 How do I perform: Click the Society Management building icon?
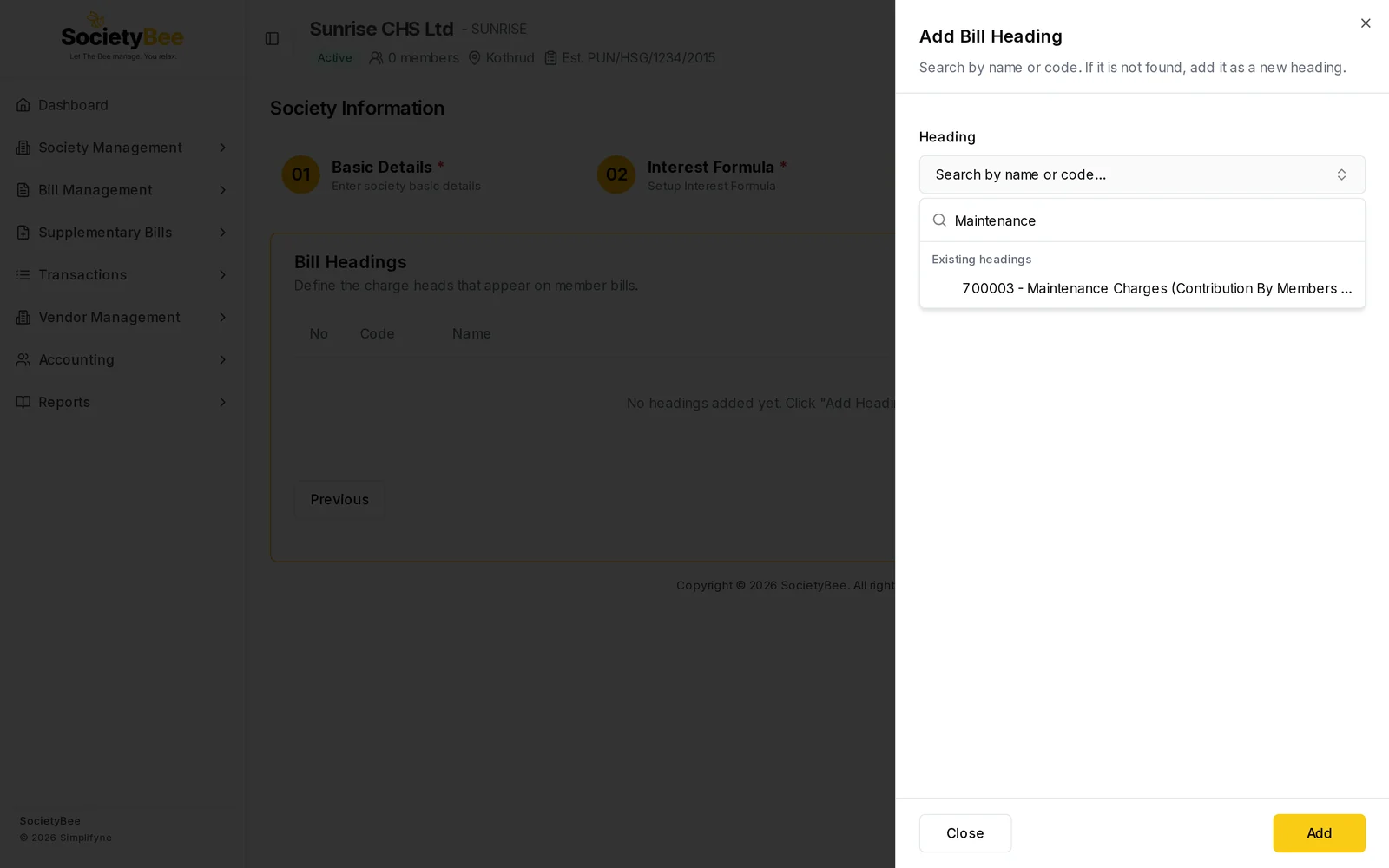click(x=23, y=148)
